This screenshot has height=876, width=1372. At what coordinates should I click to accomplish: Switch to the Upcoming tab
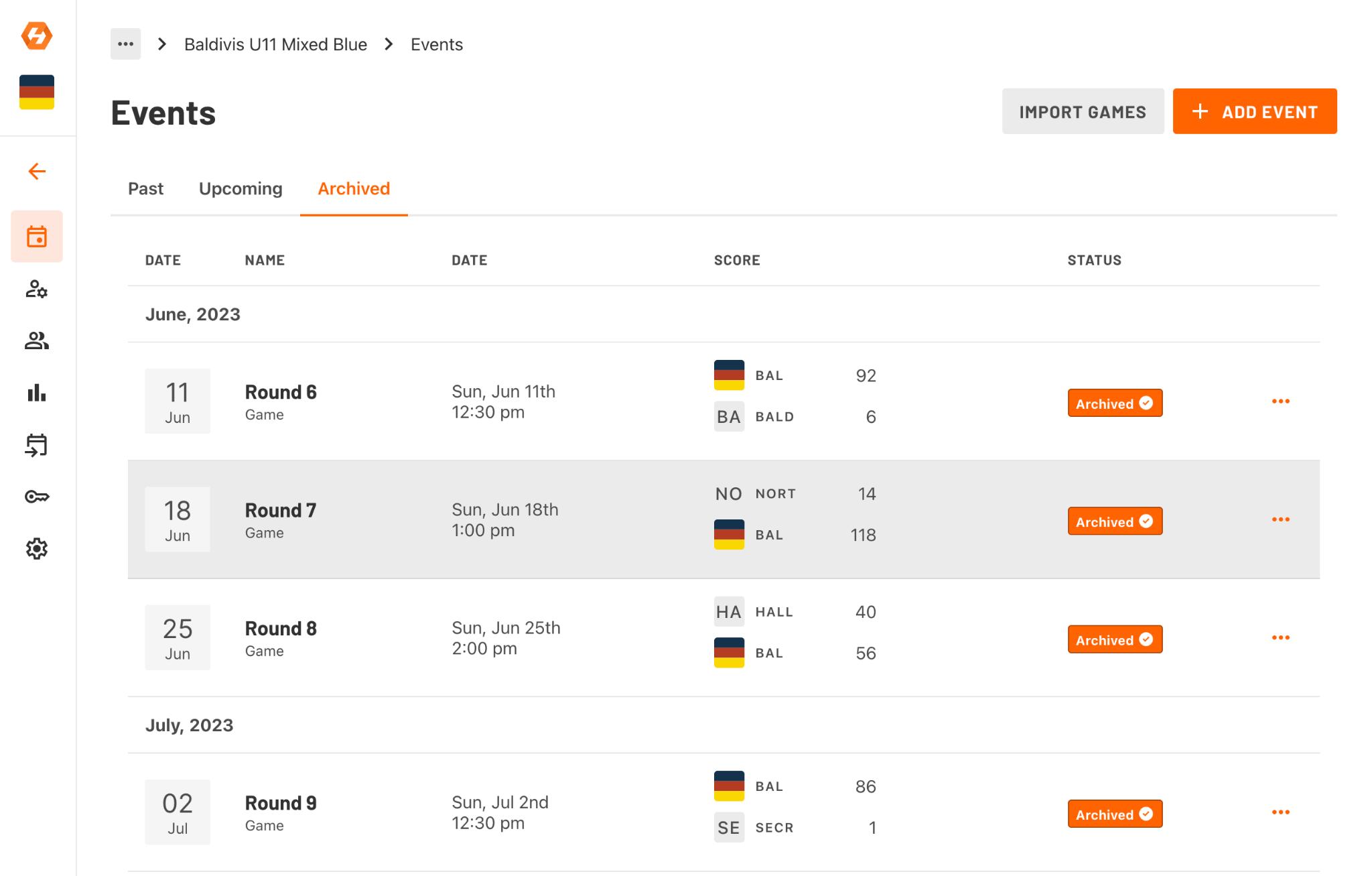[241, 189]
